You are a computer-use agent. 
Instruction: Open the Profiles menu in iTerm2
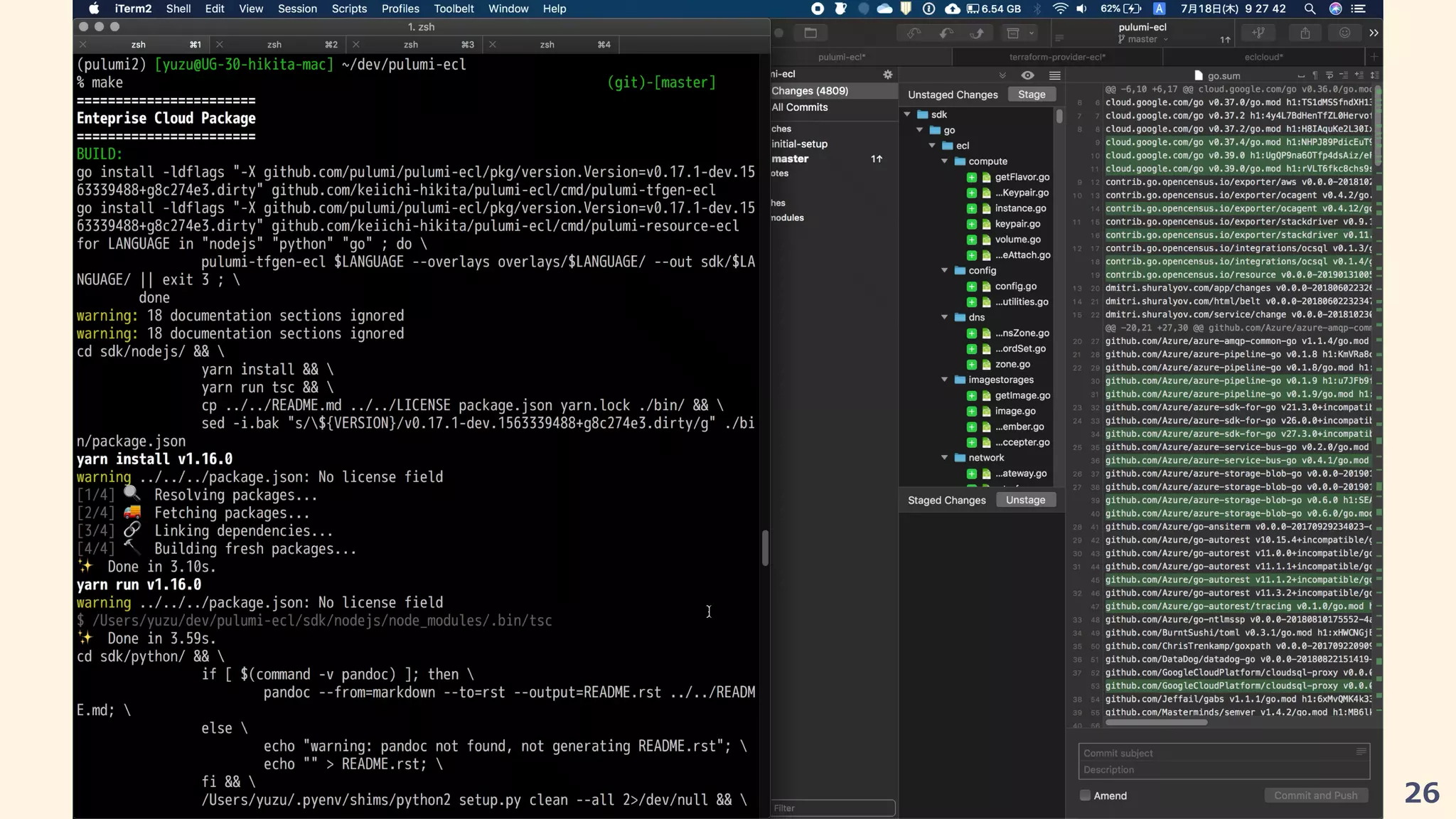pos(400,9)
